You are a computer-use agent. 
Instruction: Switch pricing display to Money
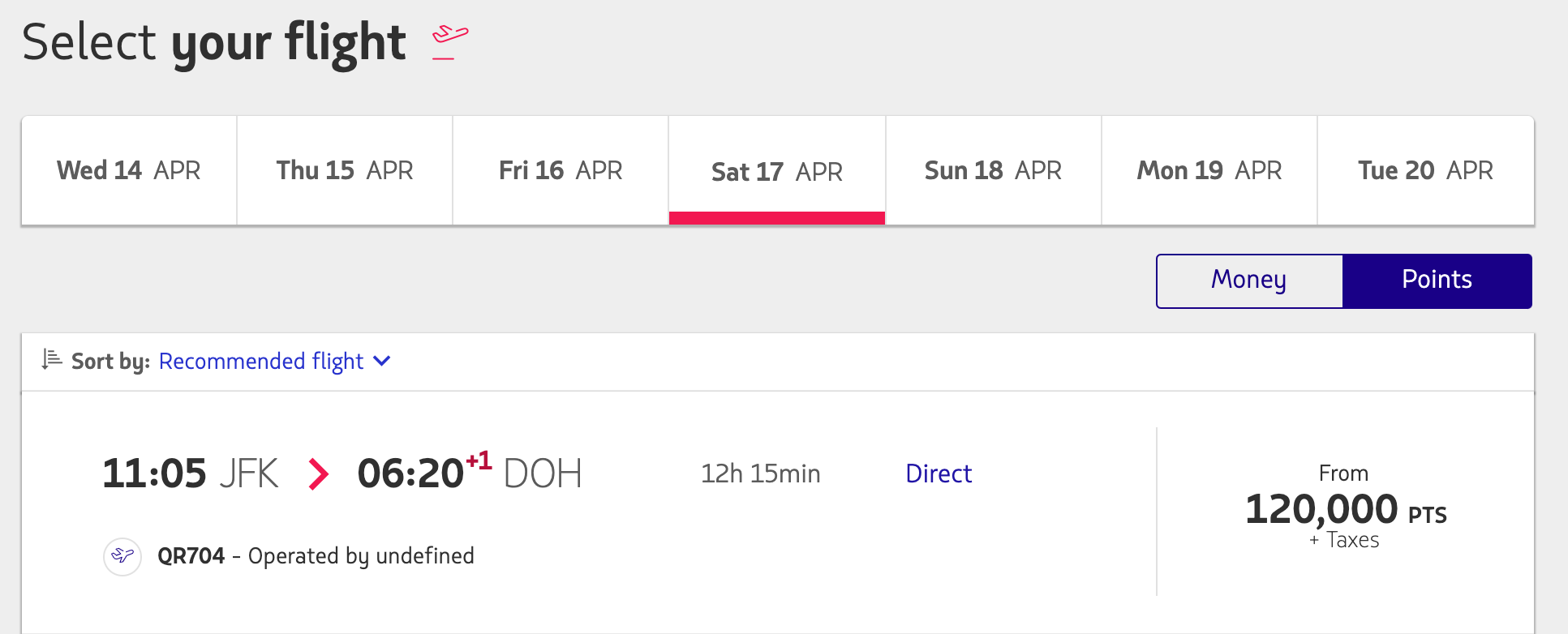click(x=1248, y=280)
